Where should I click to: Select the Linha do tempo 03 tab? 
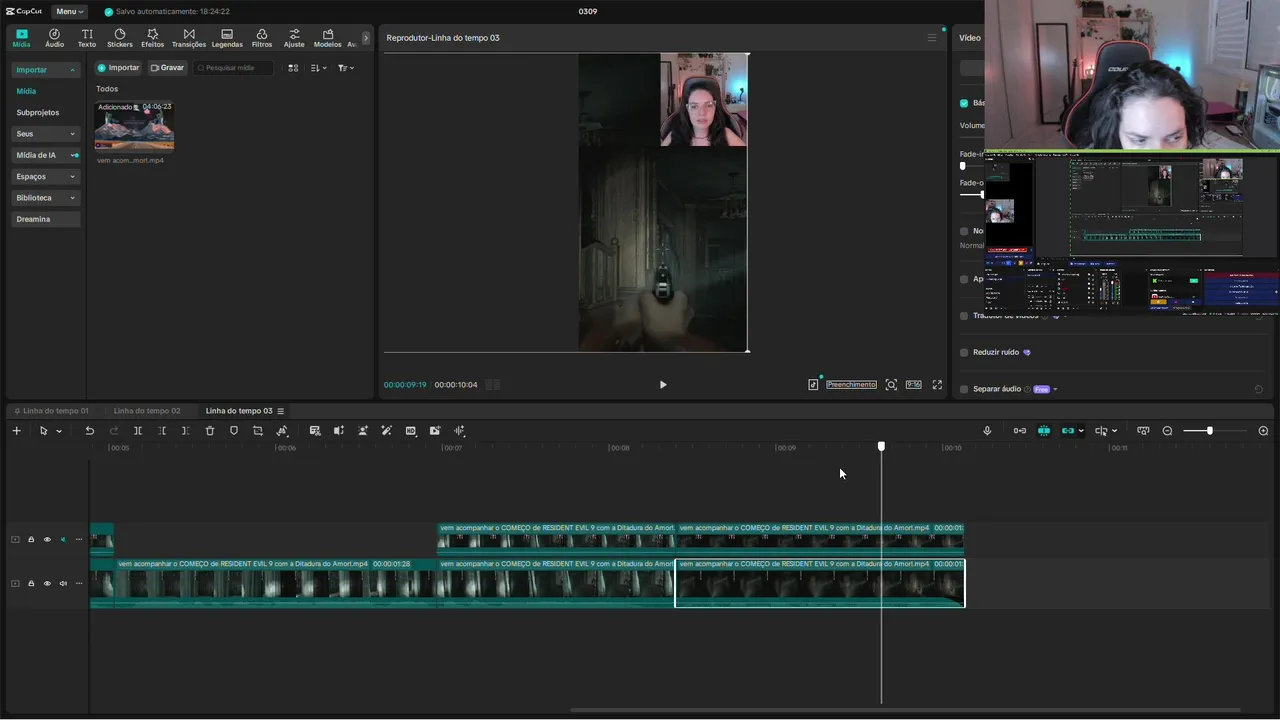coord(239,411)
